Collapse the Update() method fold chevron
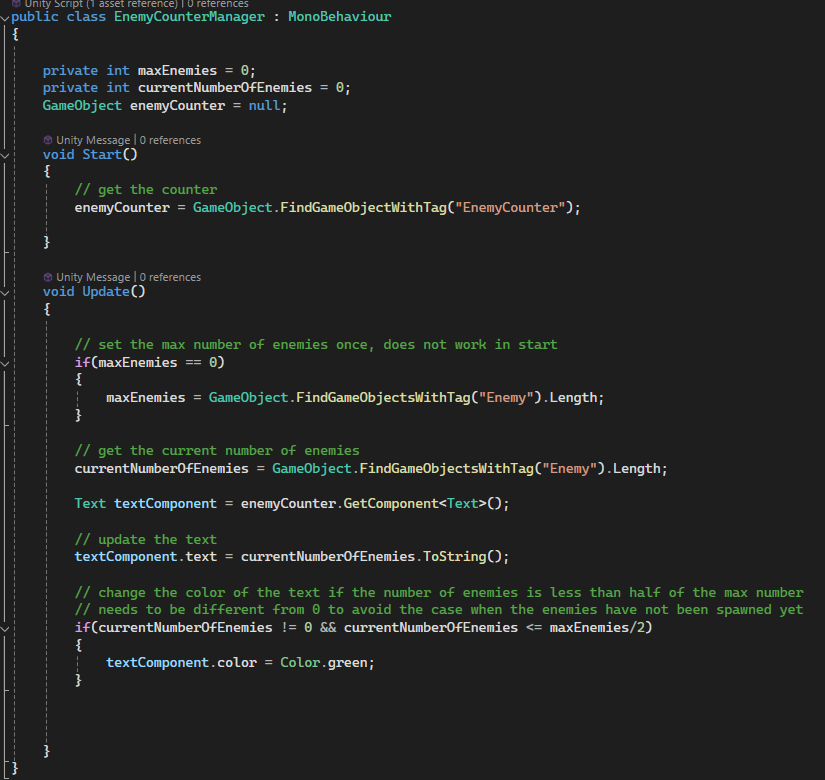Screen dimensions: 825x780 pyautogui.click(x=5, y=293)
